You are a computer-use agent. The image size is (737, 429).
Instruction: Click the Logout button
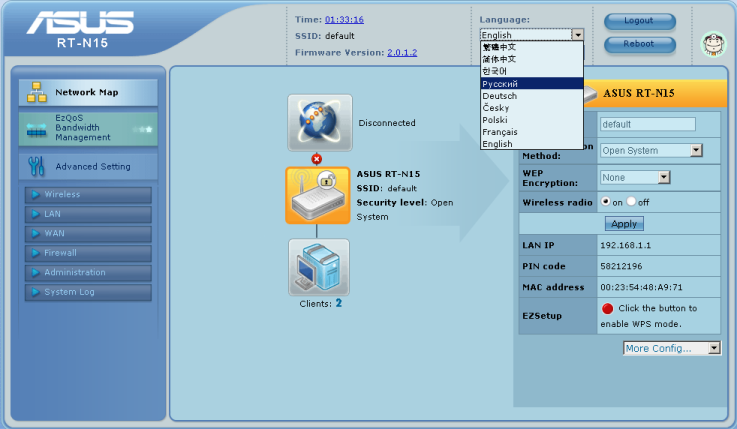640,21
